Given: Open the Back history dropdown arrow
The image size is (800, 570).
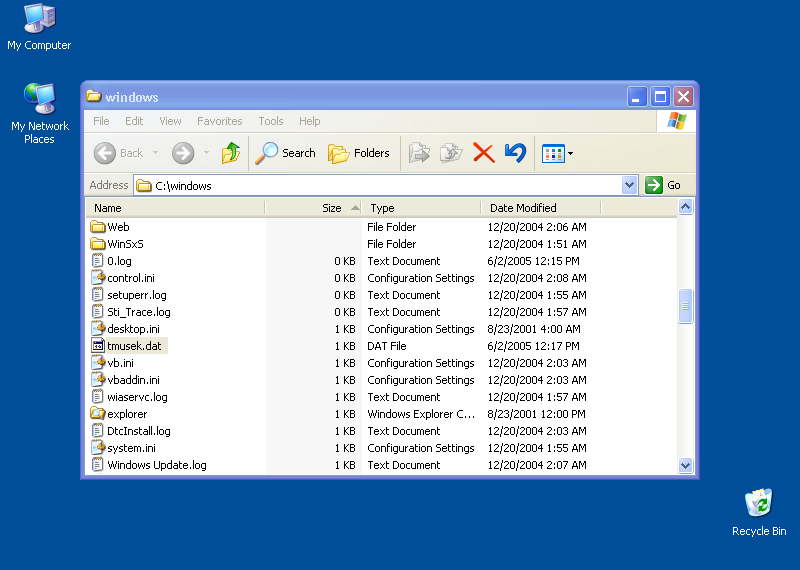Looking at the screenshot, I should 155,153.
